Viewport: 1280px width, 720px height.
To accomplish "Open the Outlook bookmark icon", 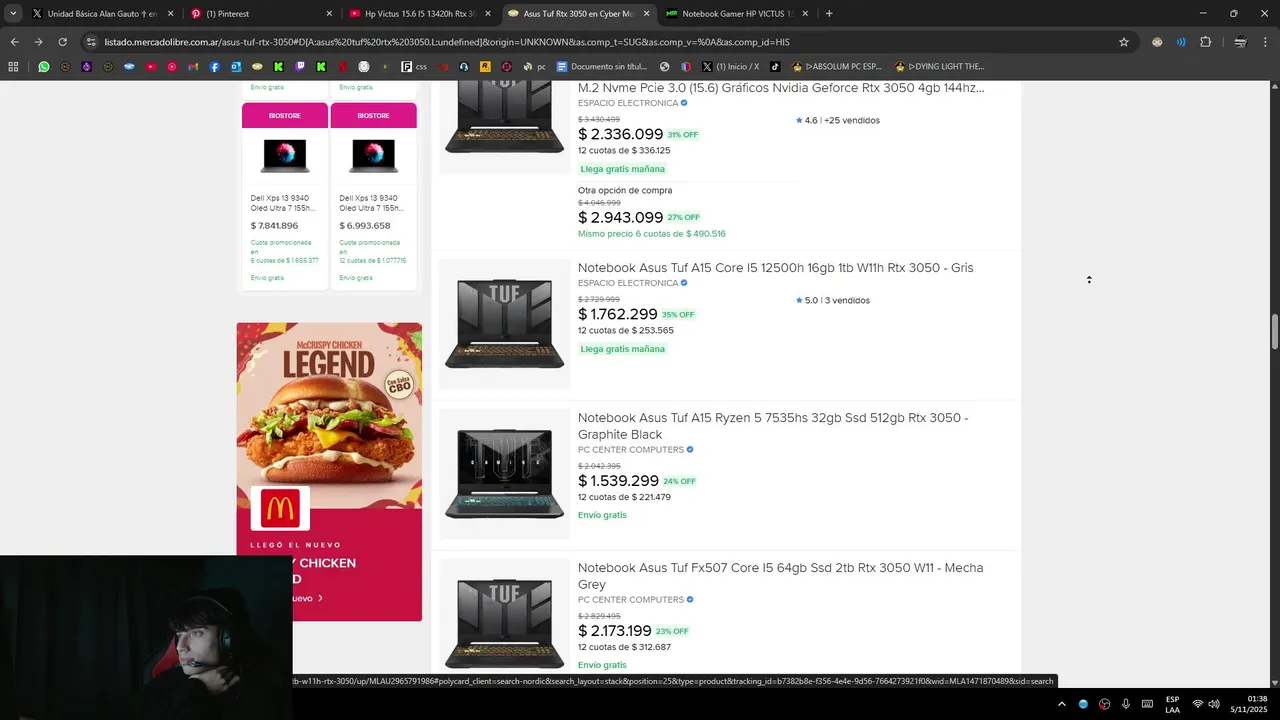I will [236, 67].
